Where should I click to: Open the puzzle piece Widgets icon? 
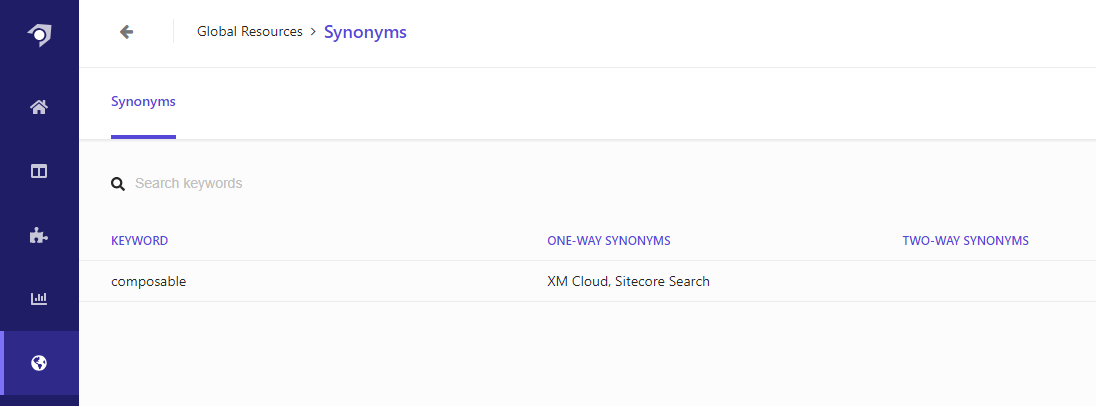(x=39, y=235)
